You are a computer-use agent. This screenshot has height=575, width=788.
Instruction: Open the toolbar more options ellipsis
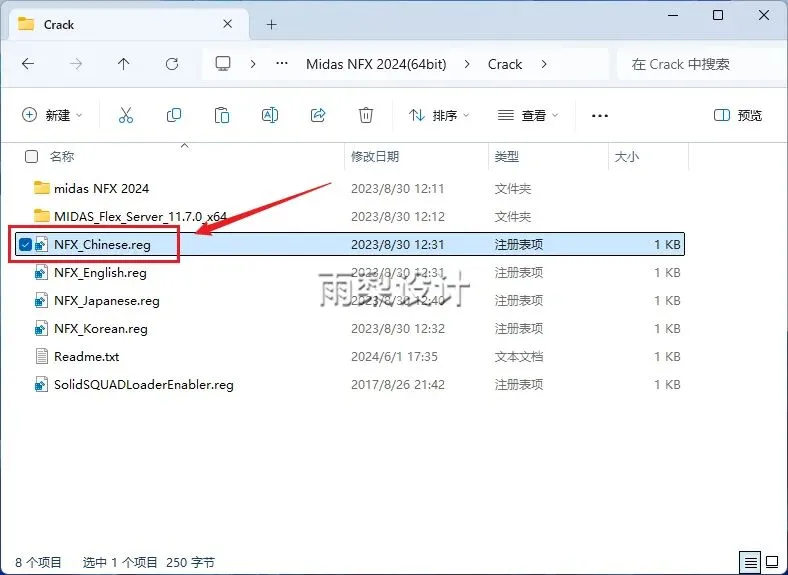point(600,116)
